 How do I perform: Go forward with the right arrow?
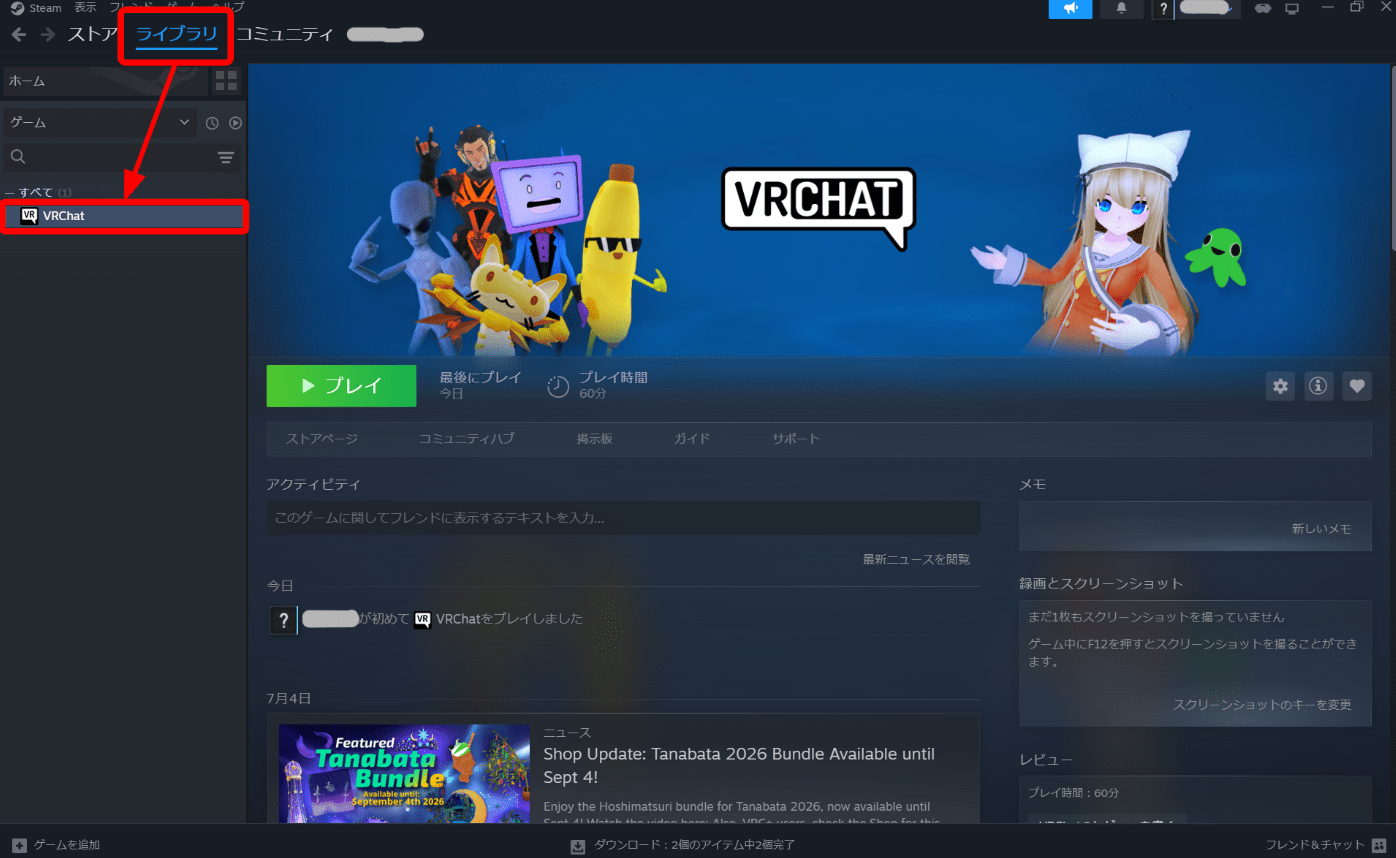tap(48, 35)
